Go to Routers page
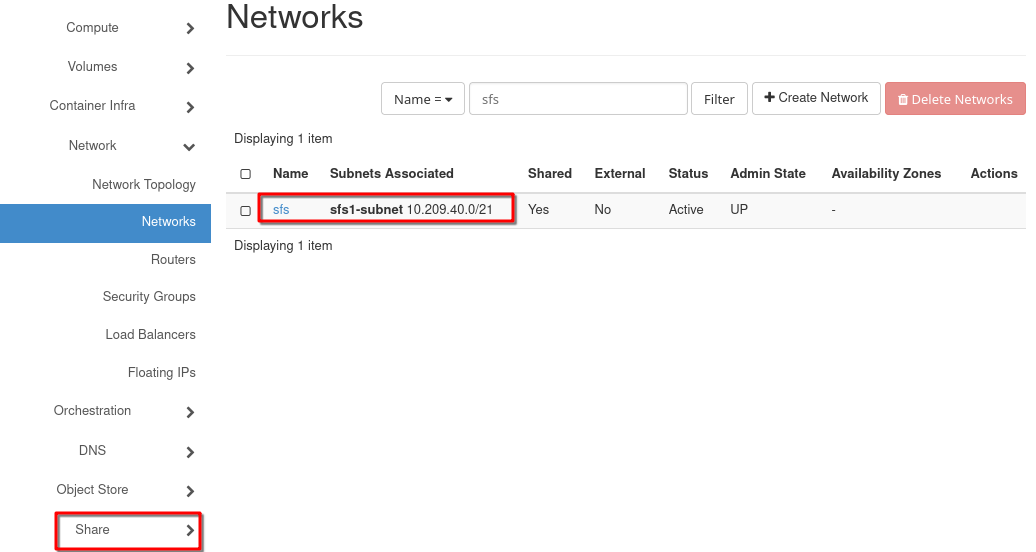Screen dimensions: 1036x552 [x=173, y=260]
